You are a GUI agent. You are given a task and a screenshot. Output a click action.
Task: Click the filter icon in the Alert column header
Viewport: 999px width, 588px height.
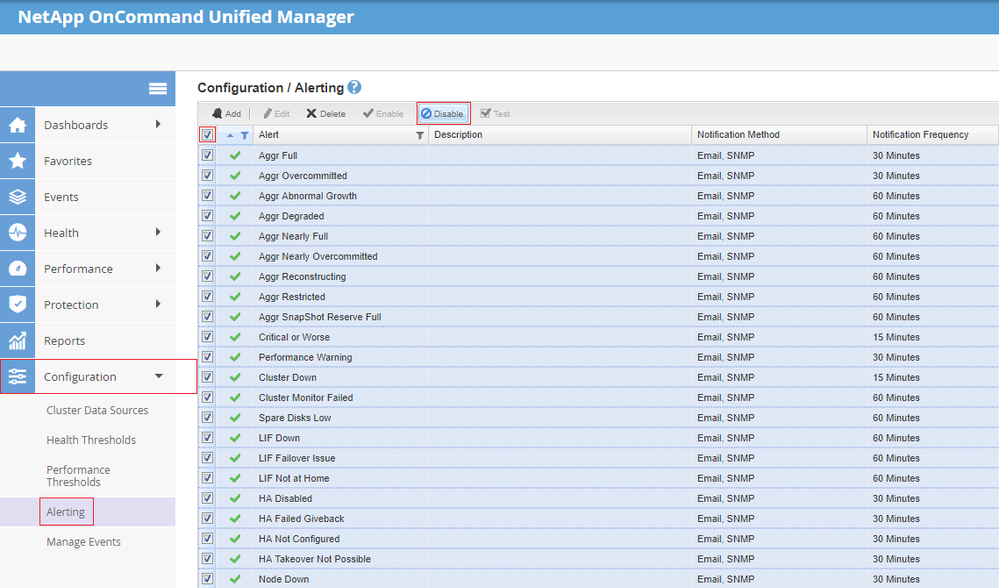pos(420,135)
